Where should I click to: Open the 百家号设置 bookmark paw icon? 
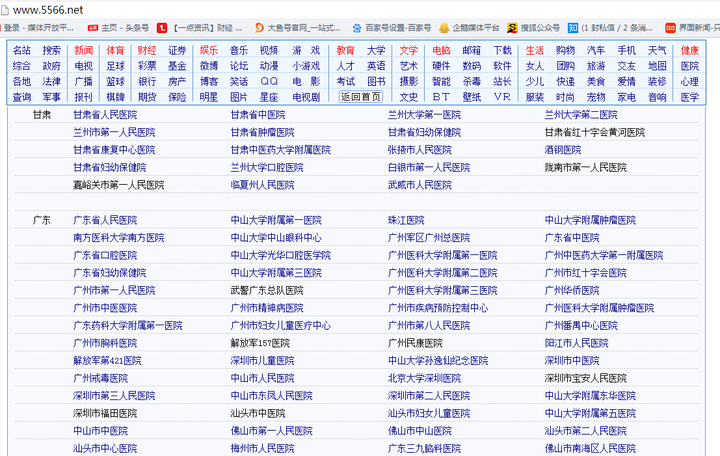357,28
